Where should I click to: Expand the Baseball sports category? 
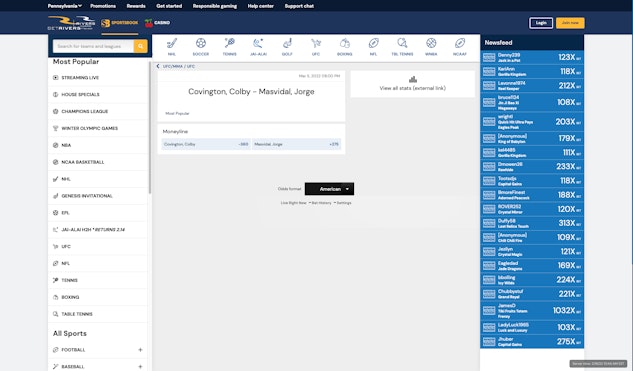click(x=140, y=367)
